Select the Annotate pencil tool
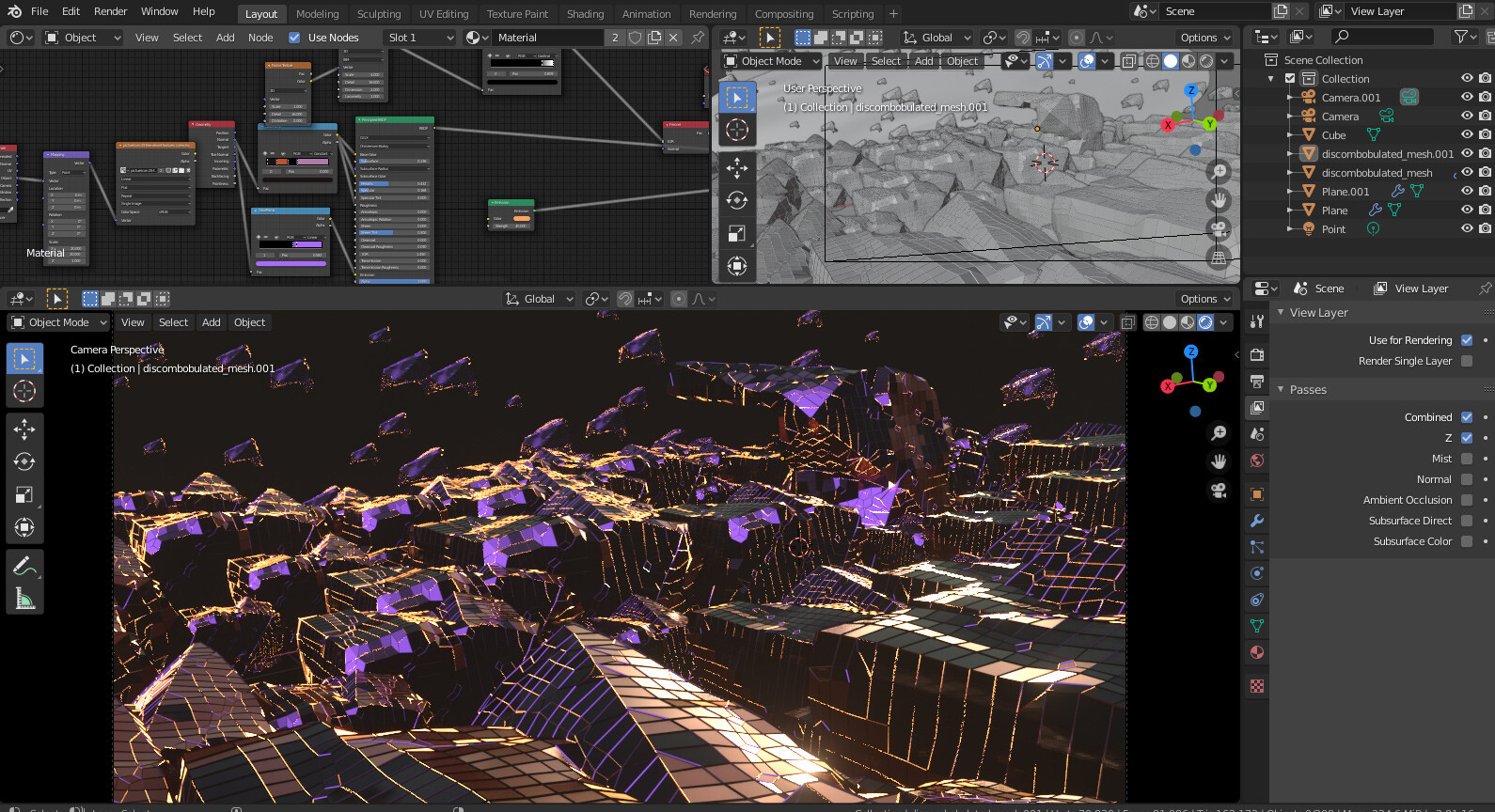The image size is (1495, 812). 24,566
